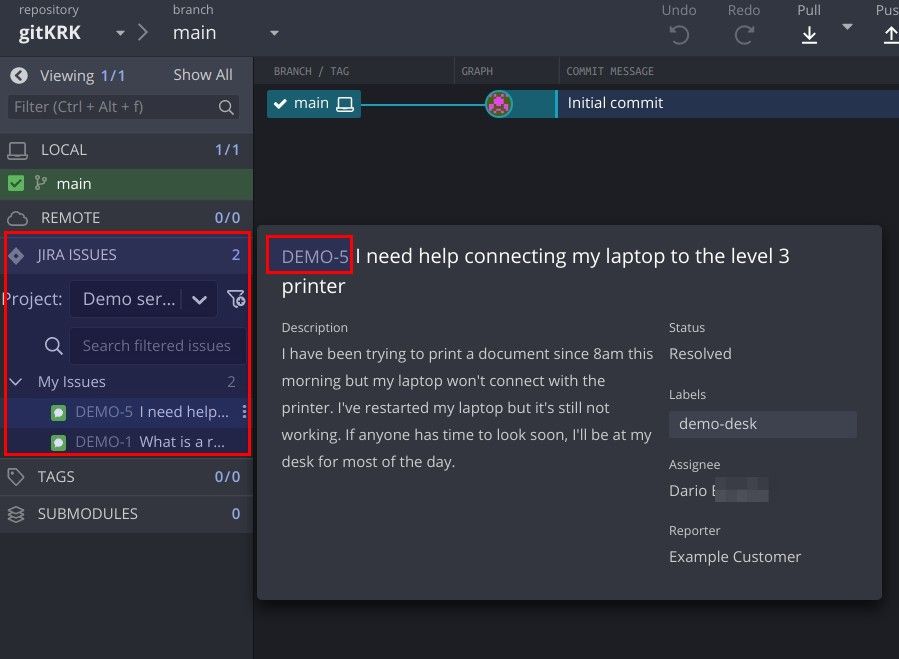Click the breadcrumb arrow after gitKRK
The height and width of the screenshot is (659, 899).
tap(143, 33)
